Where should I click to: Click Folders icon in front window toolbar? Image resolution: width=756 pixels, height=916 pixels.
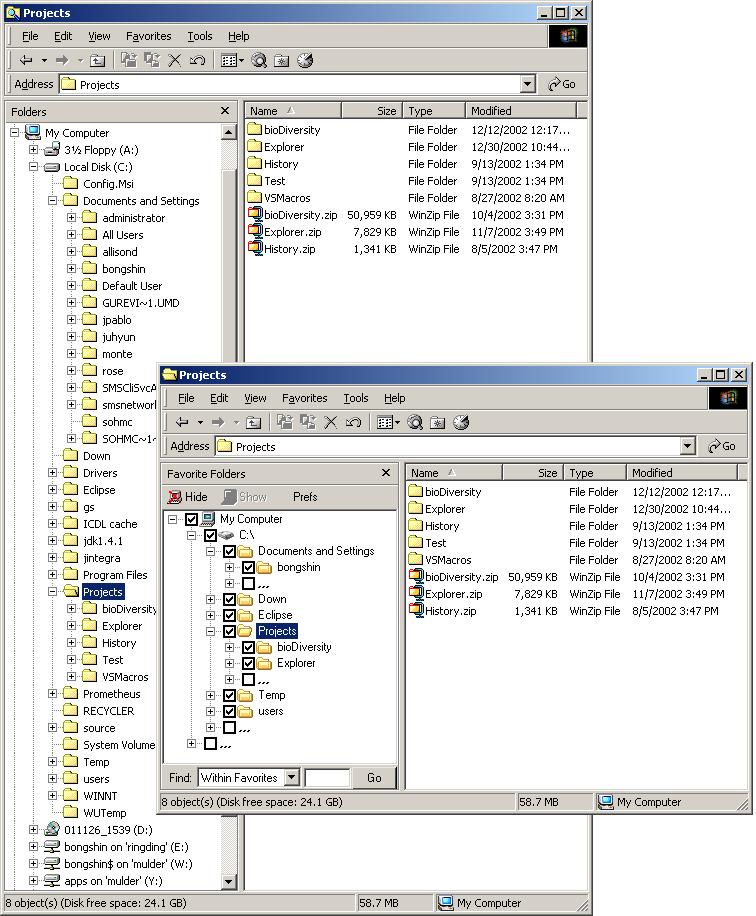point(438,422)
